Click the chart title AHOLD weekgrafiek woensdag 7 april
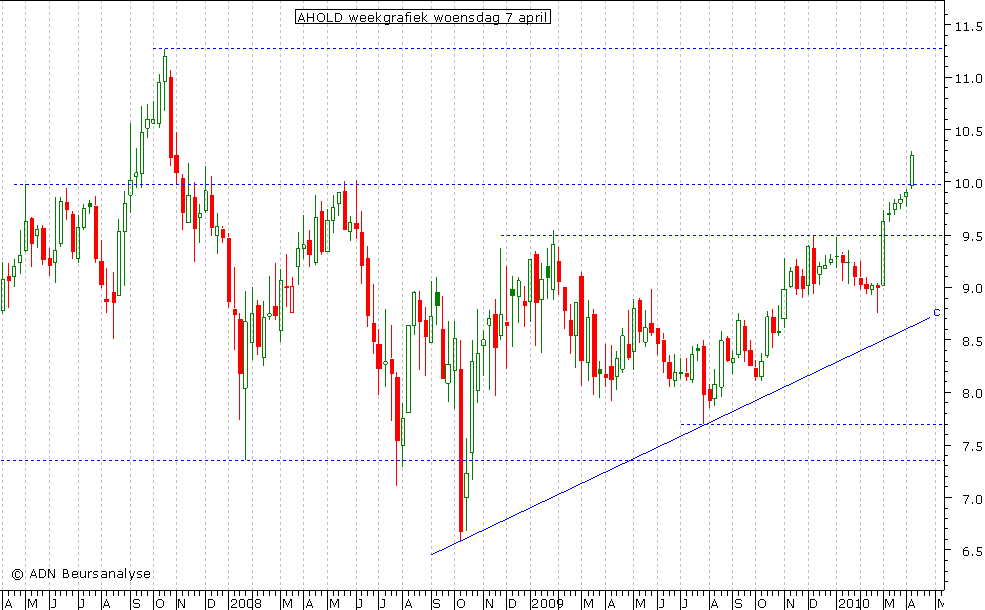Screen dimensions: 985x610 (423, 17)
